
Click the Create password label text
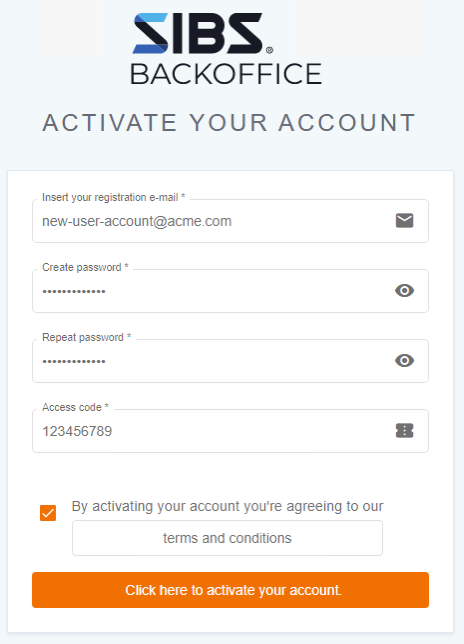(85, 267)
